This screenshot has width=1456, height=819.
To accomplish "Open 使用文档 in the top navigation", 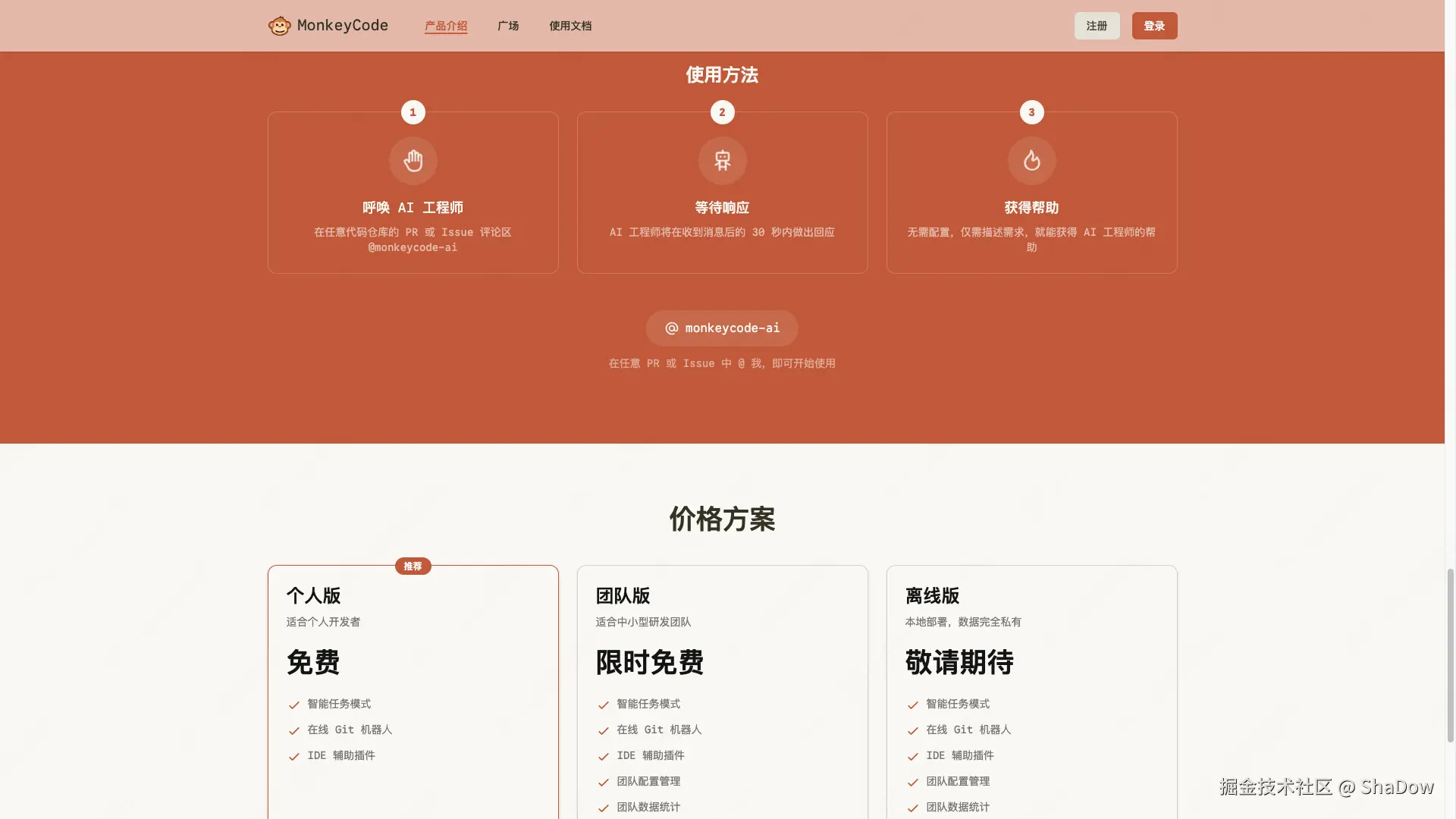I will pos(570,26).
